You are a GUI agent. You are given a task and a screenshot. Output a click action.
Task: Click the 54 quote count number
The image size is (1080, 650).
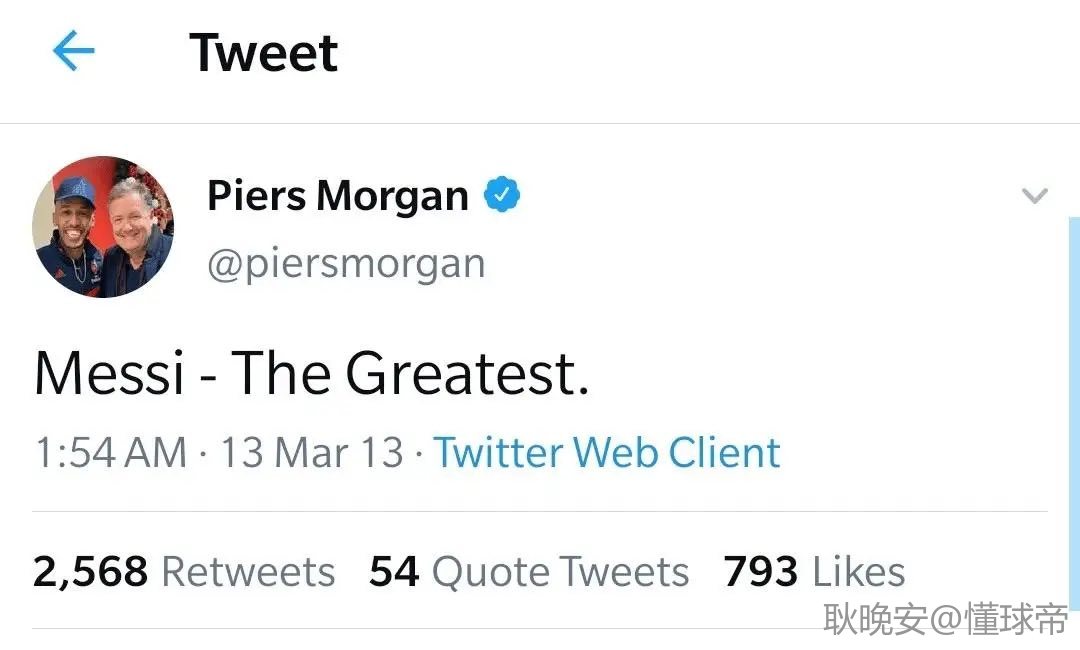[x=393, y=572]
